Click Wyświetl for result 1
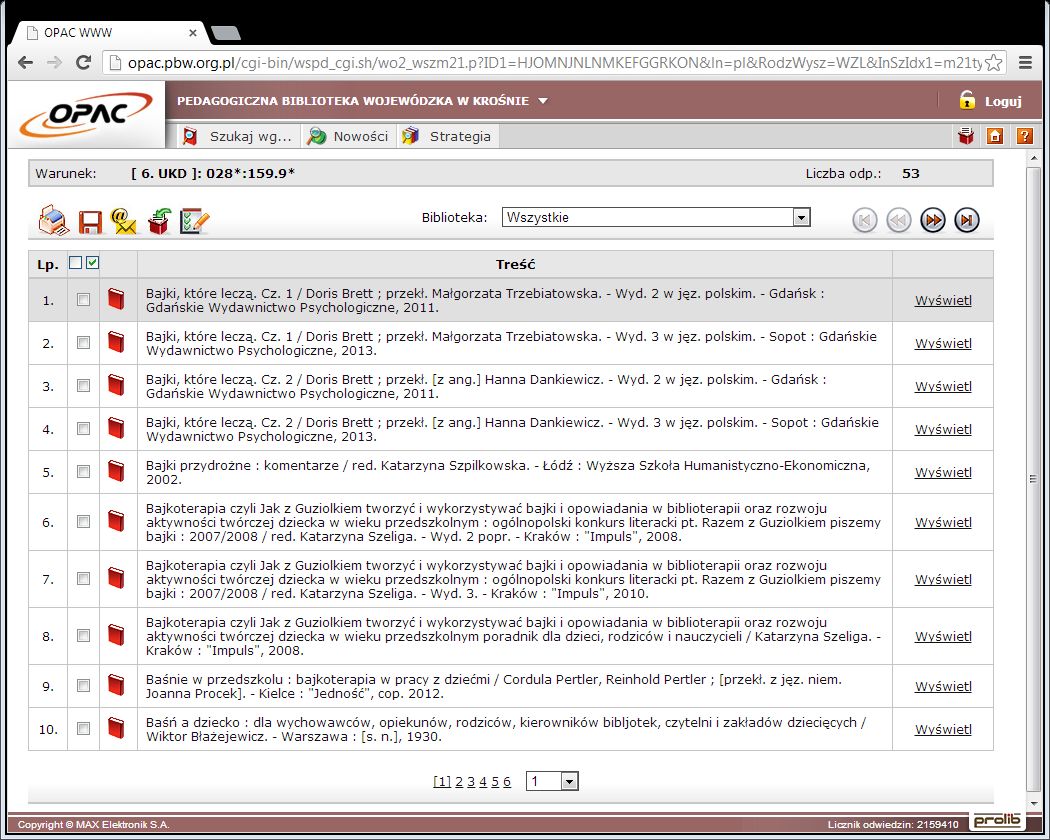 click(943, 300)
